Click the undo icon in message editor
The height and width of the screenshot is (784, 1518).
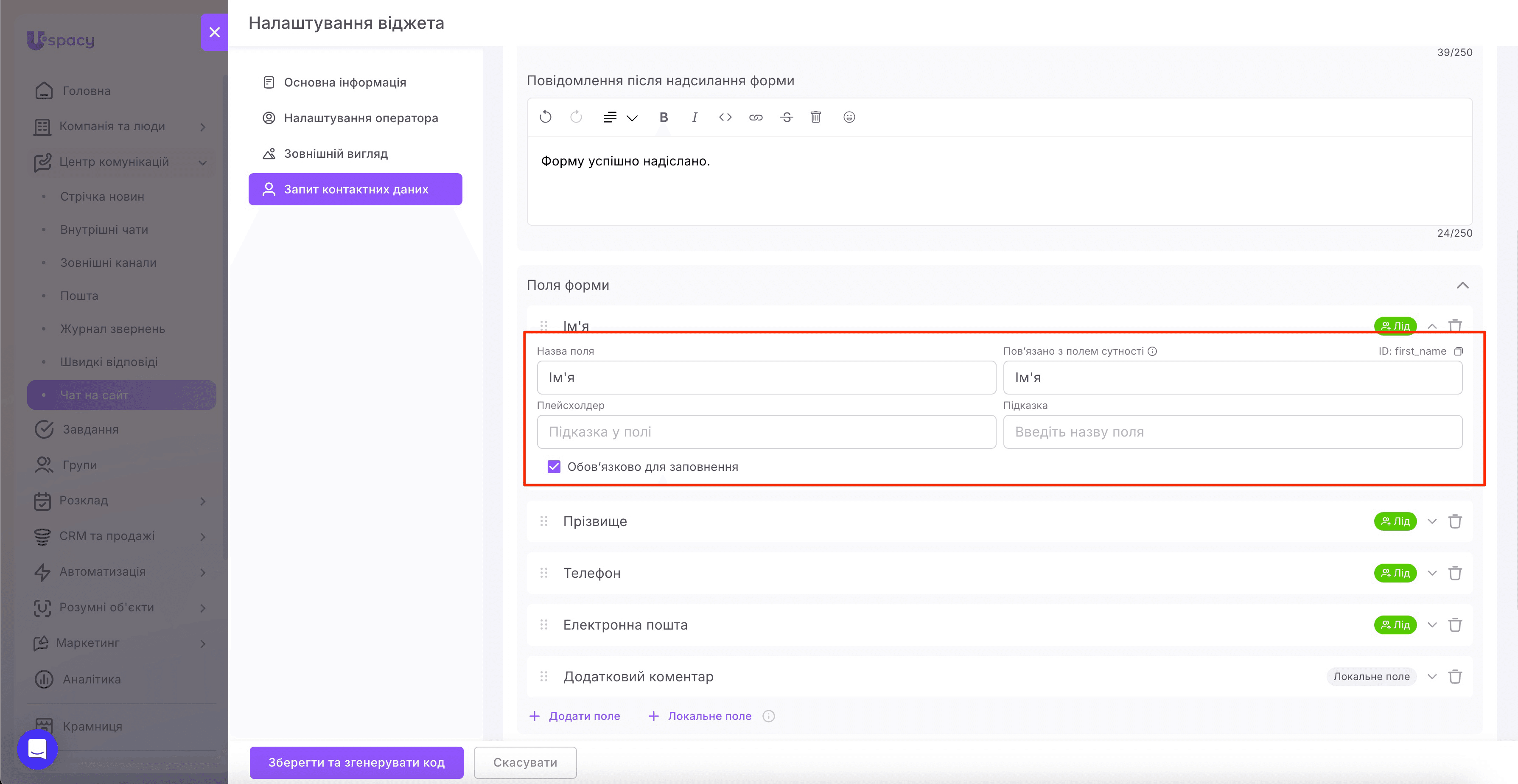(545, 118)
